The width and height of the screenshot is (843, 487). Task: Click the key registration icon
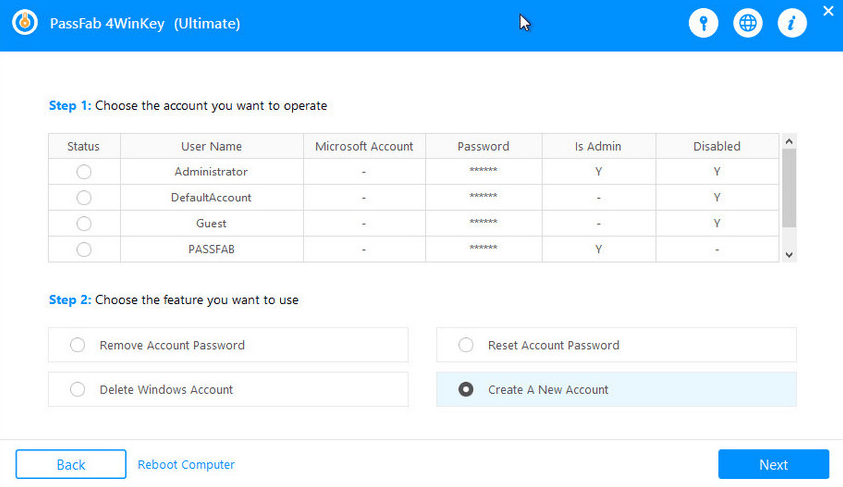coord(703,23)
